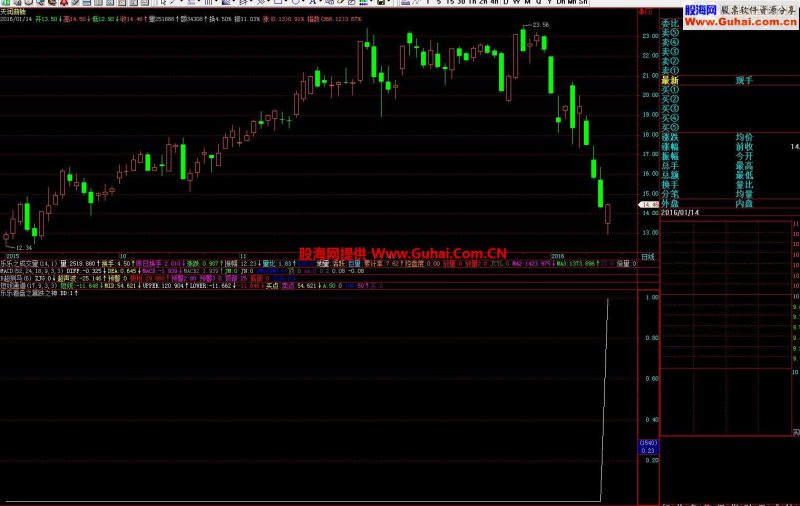Switch to the M monthly period button

(x=527, y=2)
